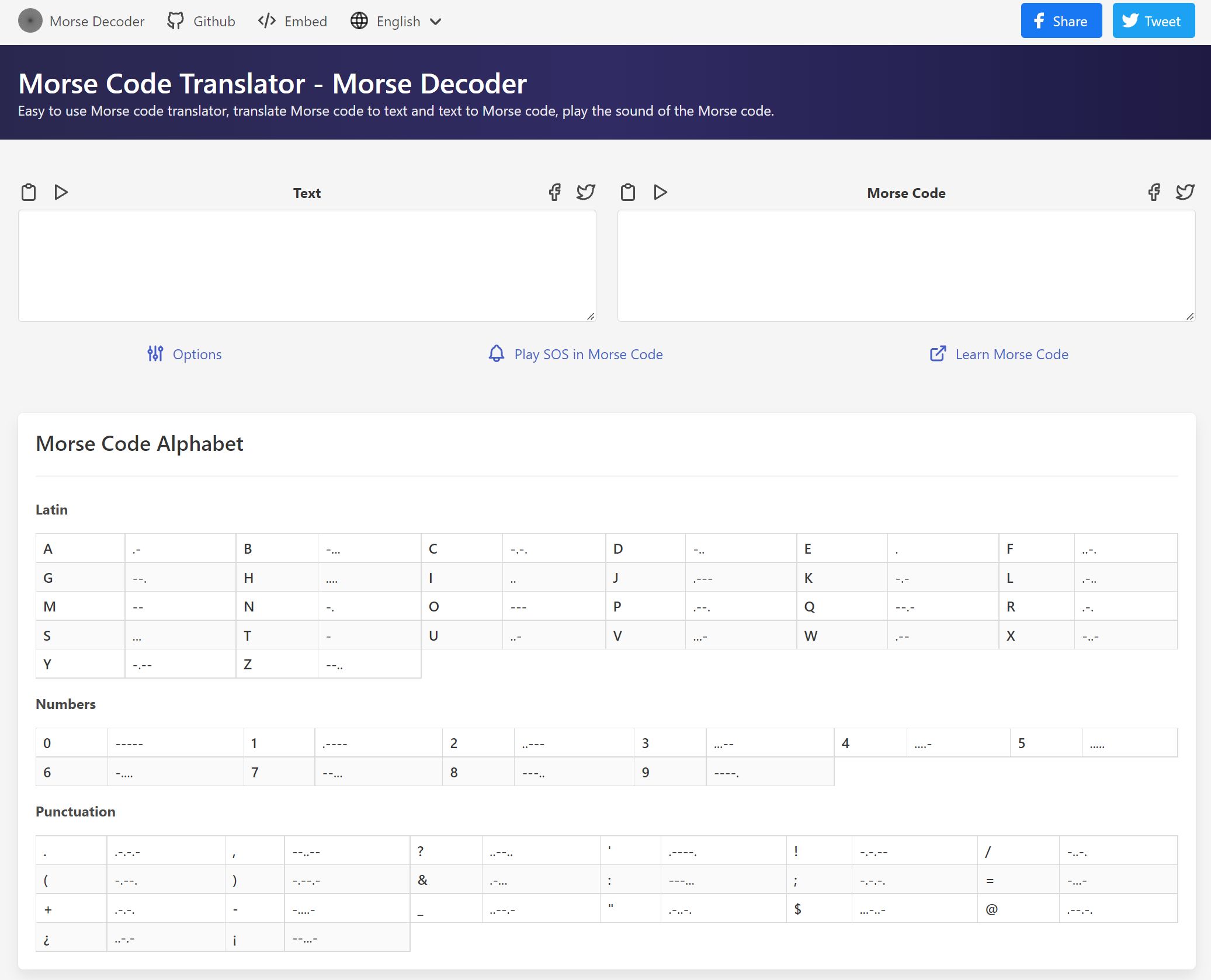Copy the Text field contents via clipboard icon

tap(29, 192)
